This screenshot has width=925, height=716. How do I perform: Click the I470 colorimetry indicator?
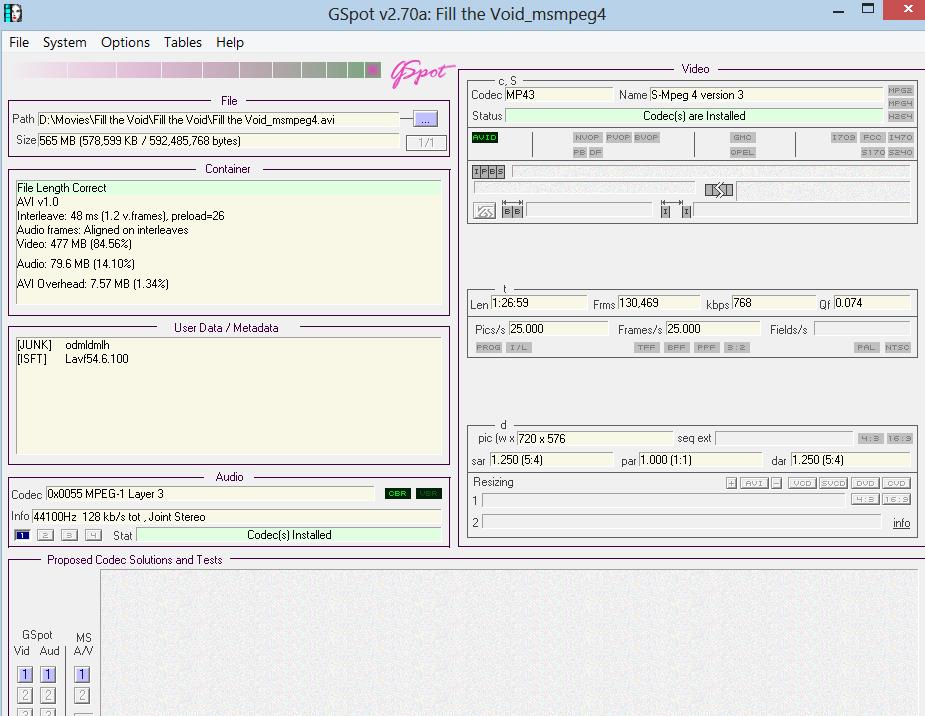900,137
